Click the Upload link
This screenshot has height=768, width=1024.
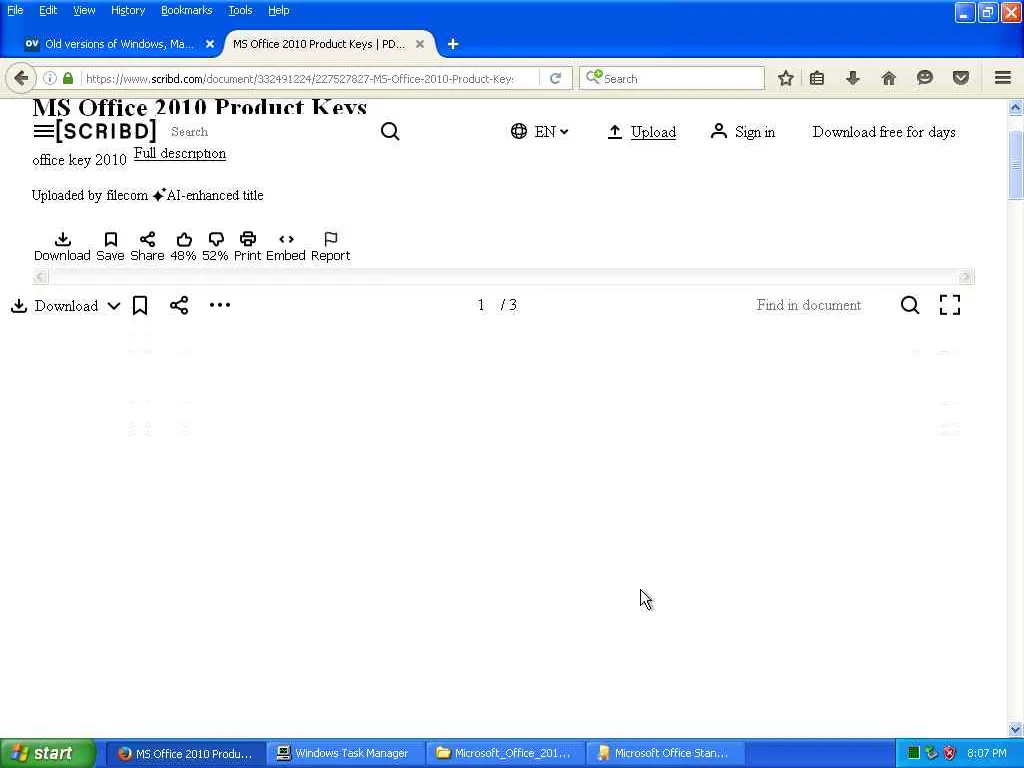tap(641, 132)
